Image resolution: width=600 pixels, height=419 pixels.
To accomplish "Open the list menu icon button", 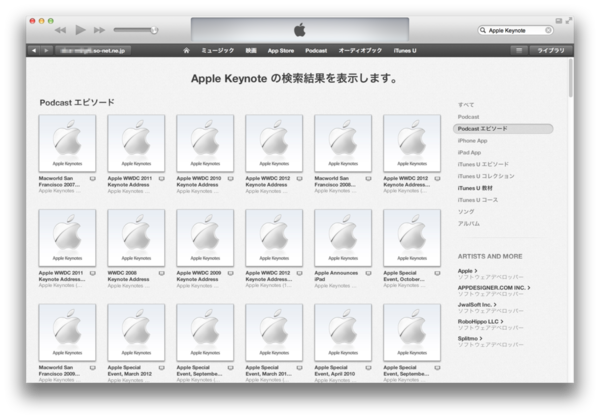I will [x=519, y=51].
